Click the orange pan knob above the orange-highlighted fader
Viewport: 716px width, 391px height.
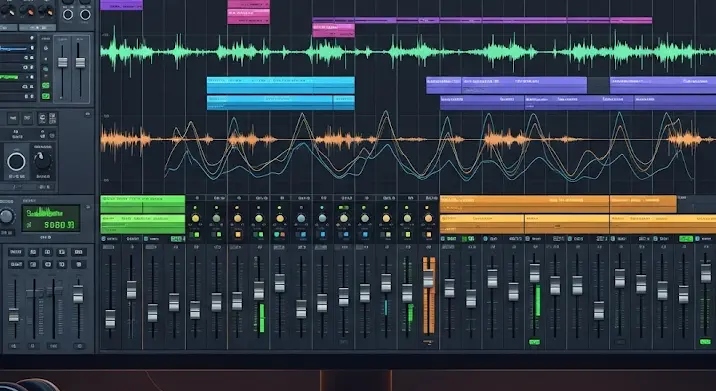[x=428, y=218]
